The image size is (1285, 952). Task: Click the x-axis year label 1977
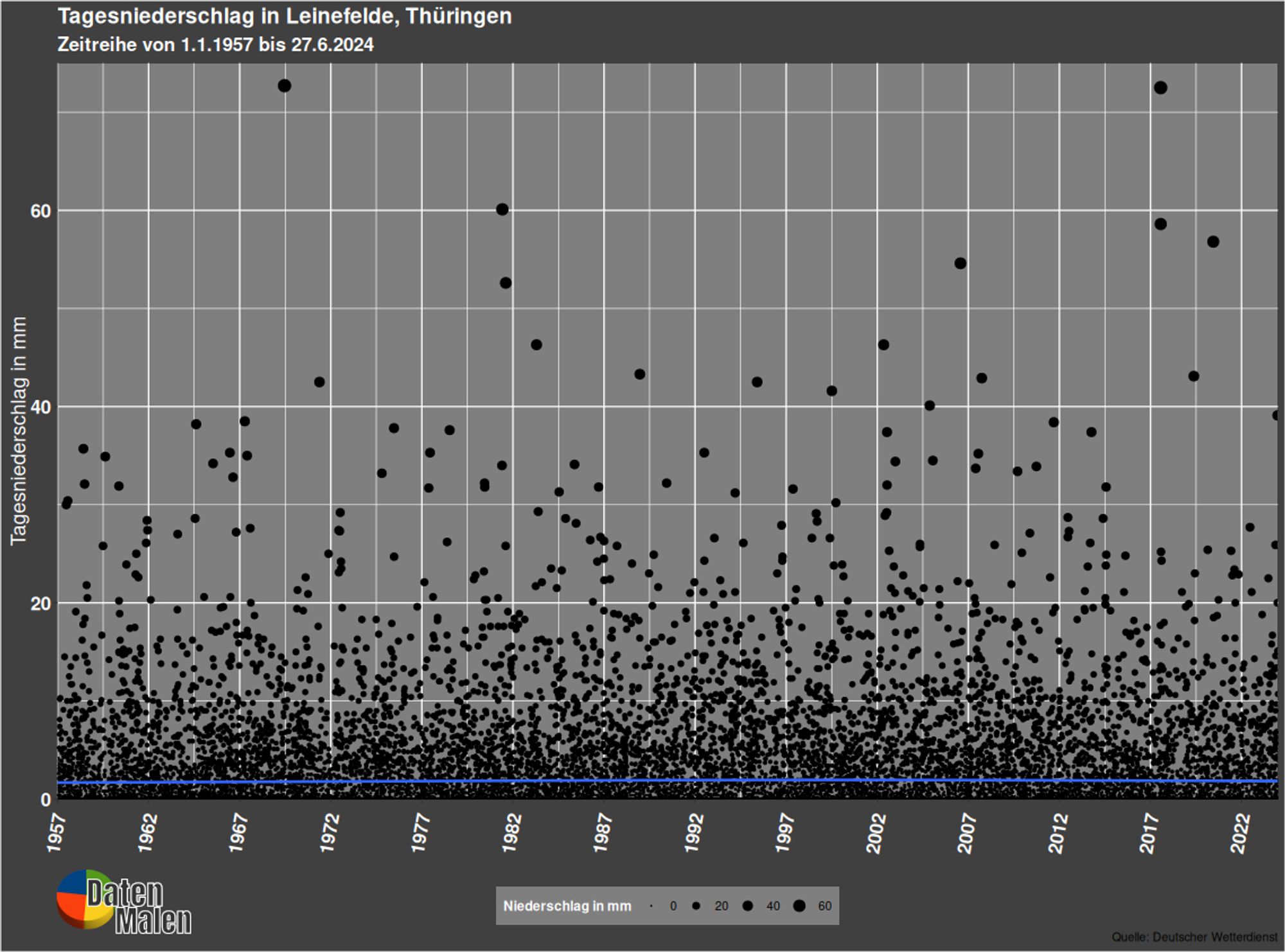click(x=421, y=833)
